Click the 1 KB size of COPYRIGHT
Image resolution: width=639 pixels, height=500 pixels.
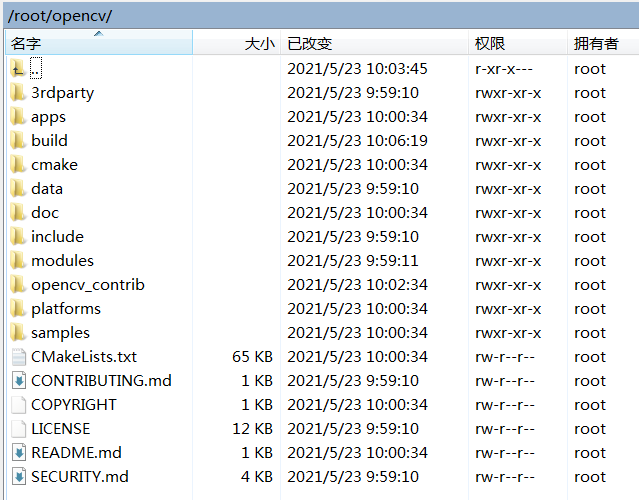pyautogui.click(x=257, y=405)
